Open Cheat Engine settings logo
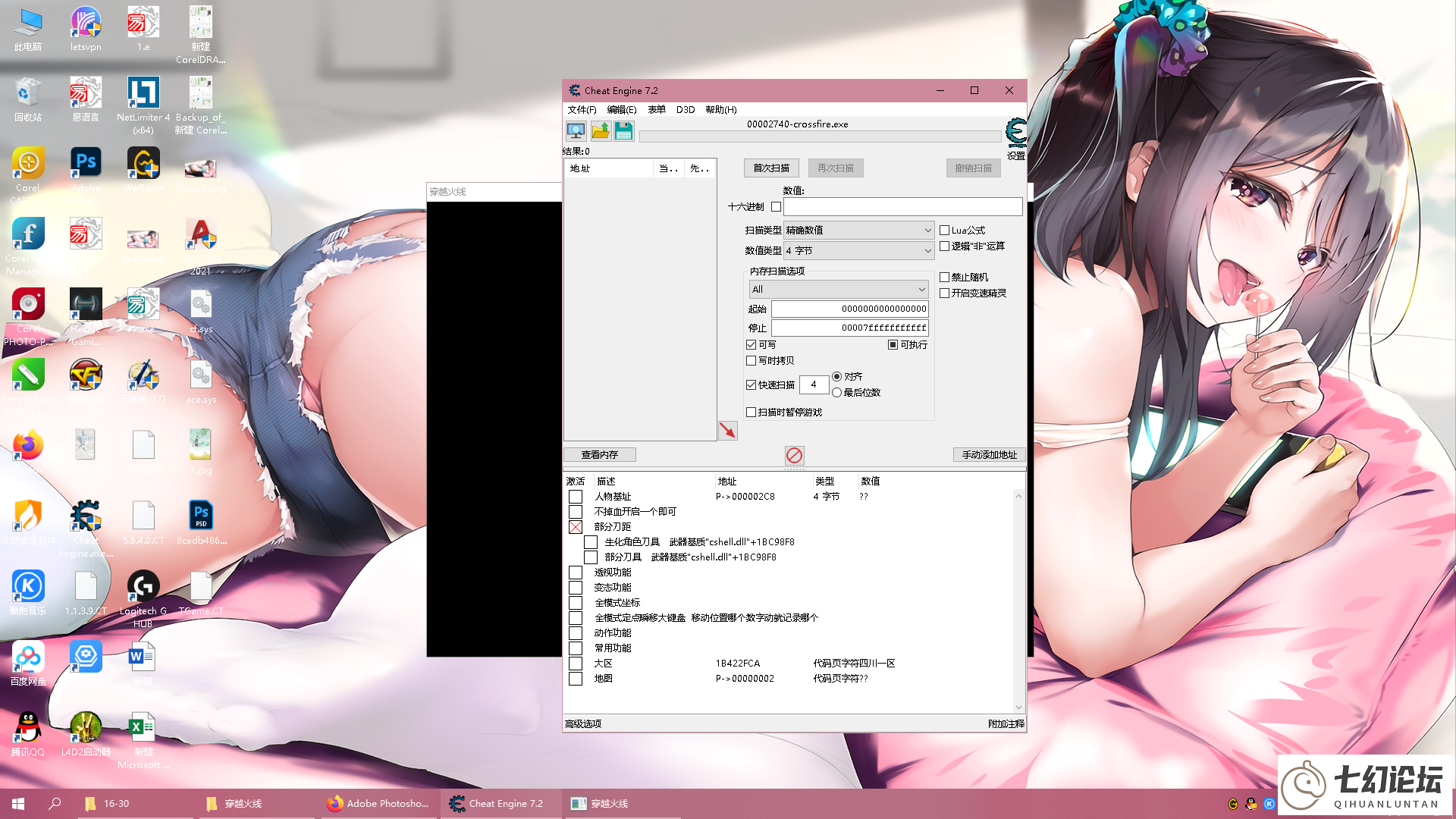Image resolution: width=1456 pixels, height=819 pixels. click(1015, 133)
